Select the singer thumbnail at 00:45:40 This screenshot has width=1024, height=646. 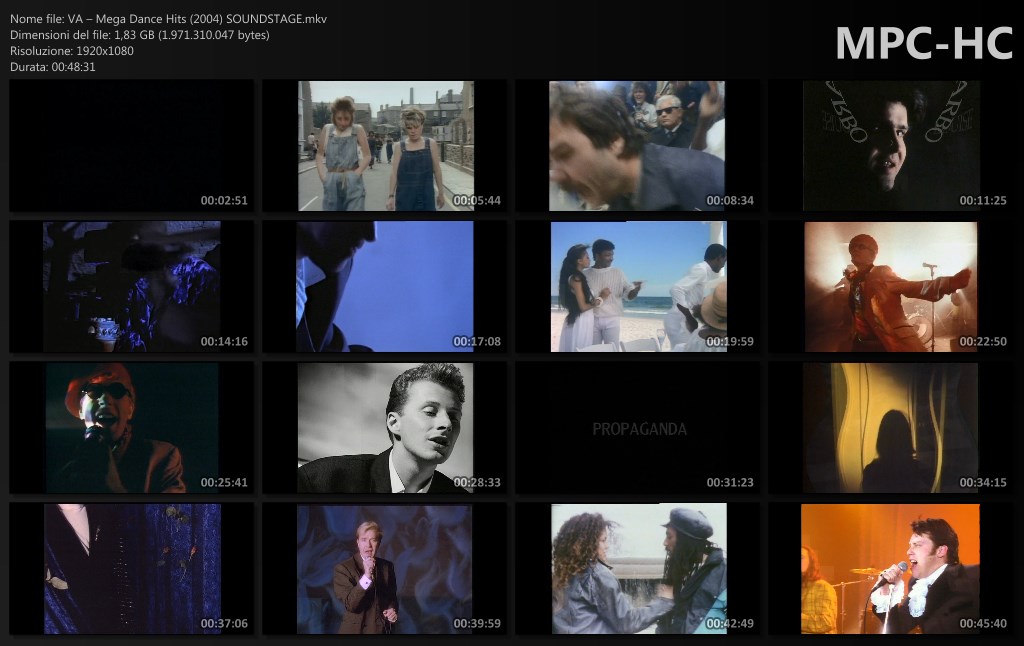point(891,569)
